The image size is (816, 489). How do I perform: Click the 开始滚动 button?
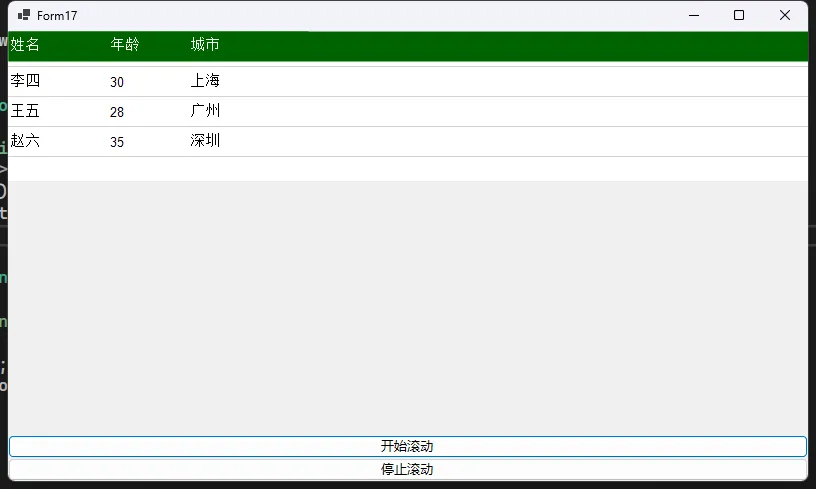(407, 446)
